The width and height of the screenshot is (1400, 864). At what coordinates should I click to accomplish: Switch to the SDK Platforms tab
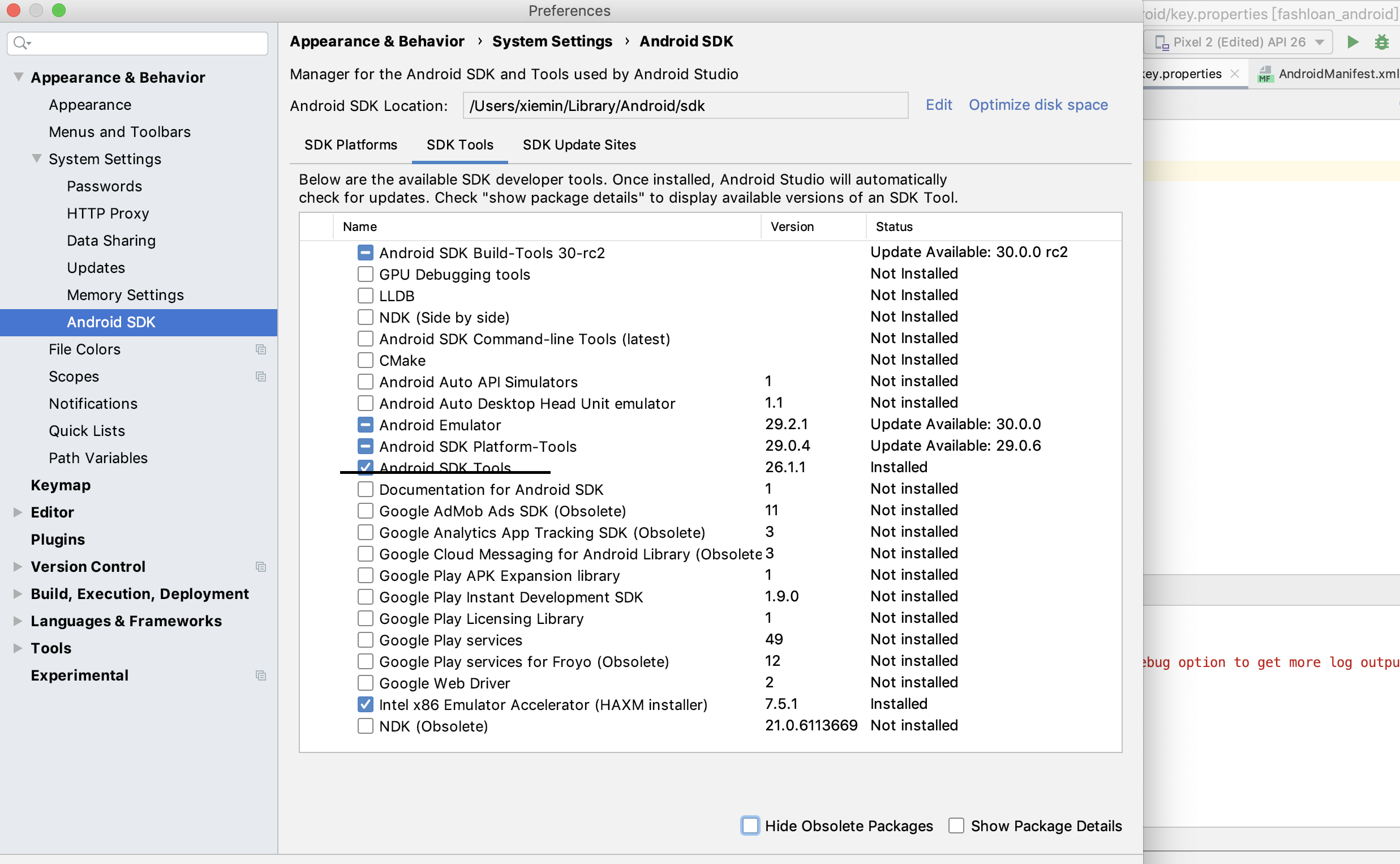coord(351,145)
